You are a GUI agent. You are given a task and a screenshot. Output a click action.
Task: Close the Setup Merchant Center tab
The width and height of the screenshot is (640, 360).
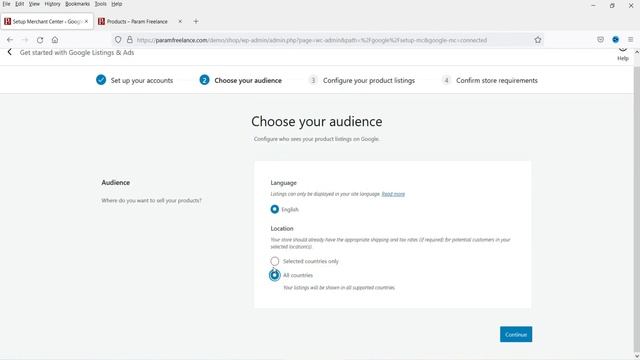tap(86, 21)
